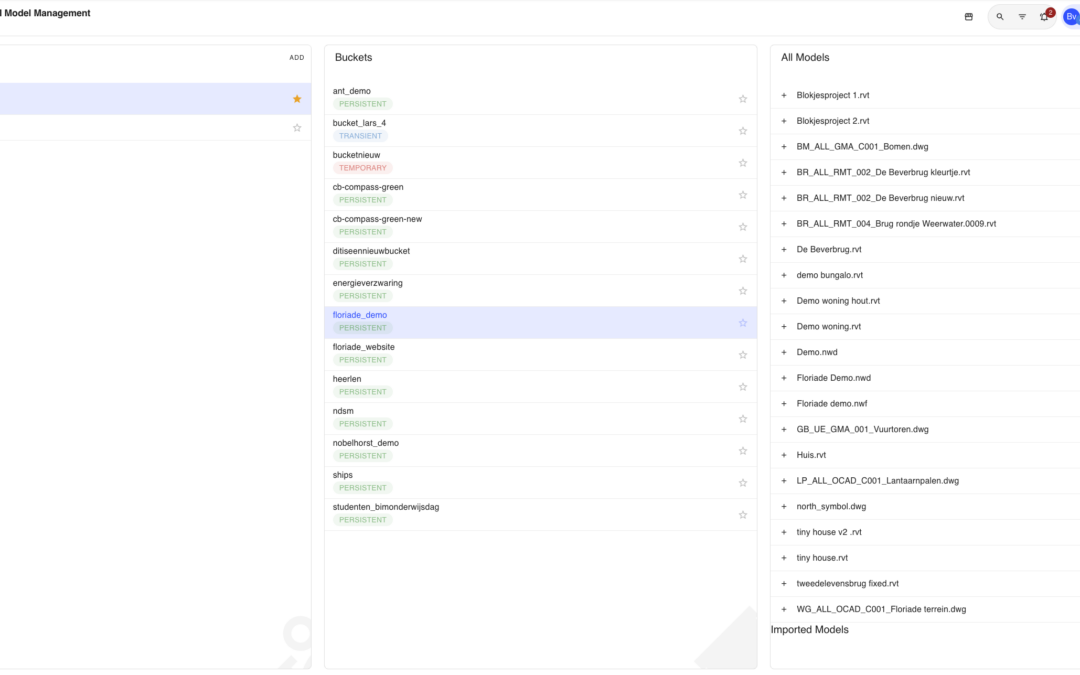Select the studenten_bimonderwijsdag bucket name
Image resolution: width=1080 pixels, height=675 pixels.
[386, 507]
